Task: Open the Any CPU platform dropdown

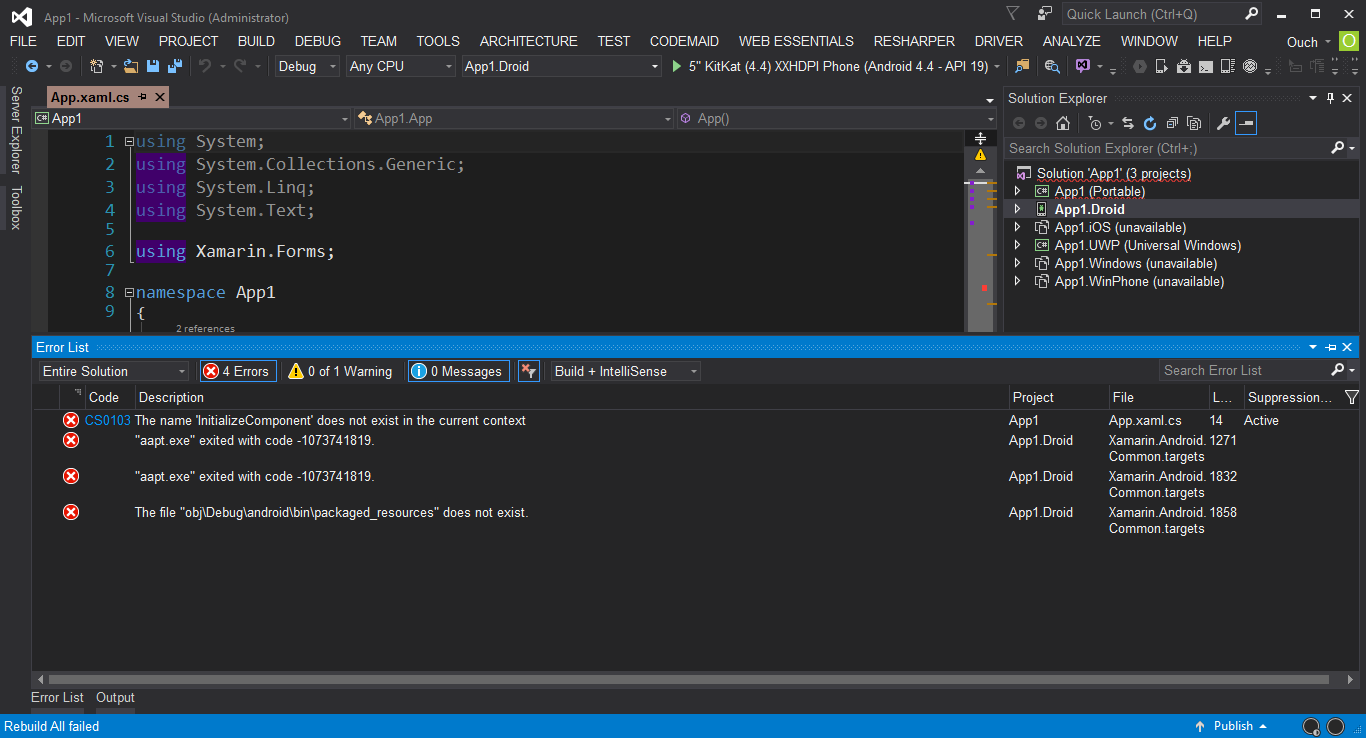Action: (x=400, y=66)
